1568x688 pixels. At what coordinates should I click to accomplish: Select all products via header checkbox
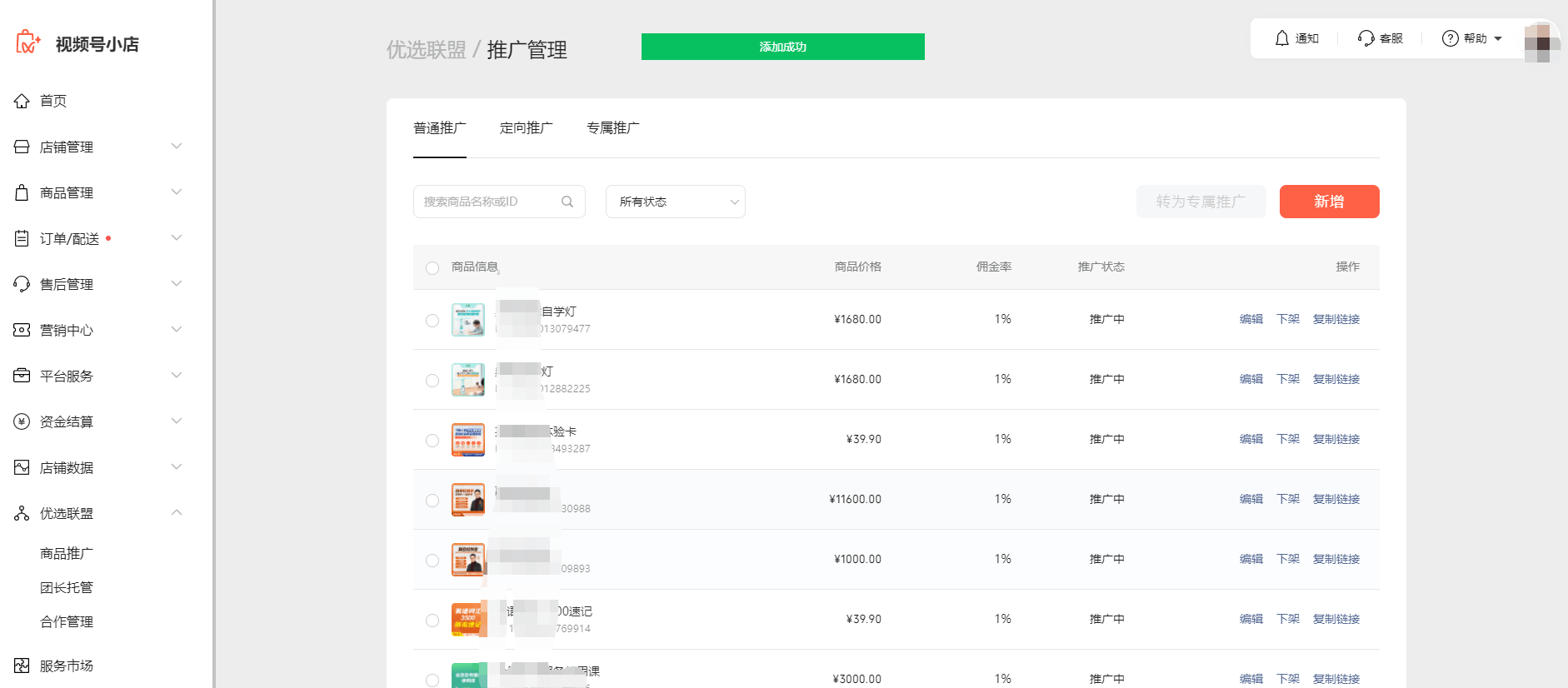[432, 268]
